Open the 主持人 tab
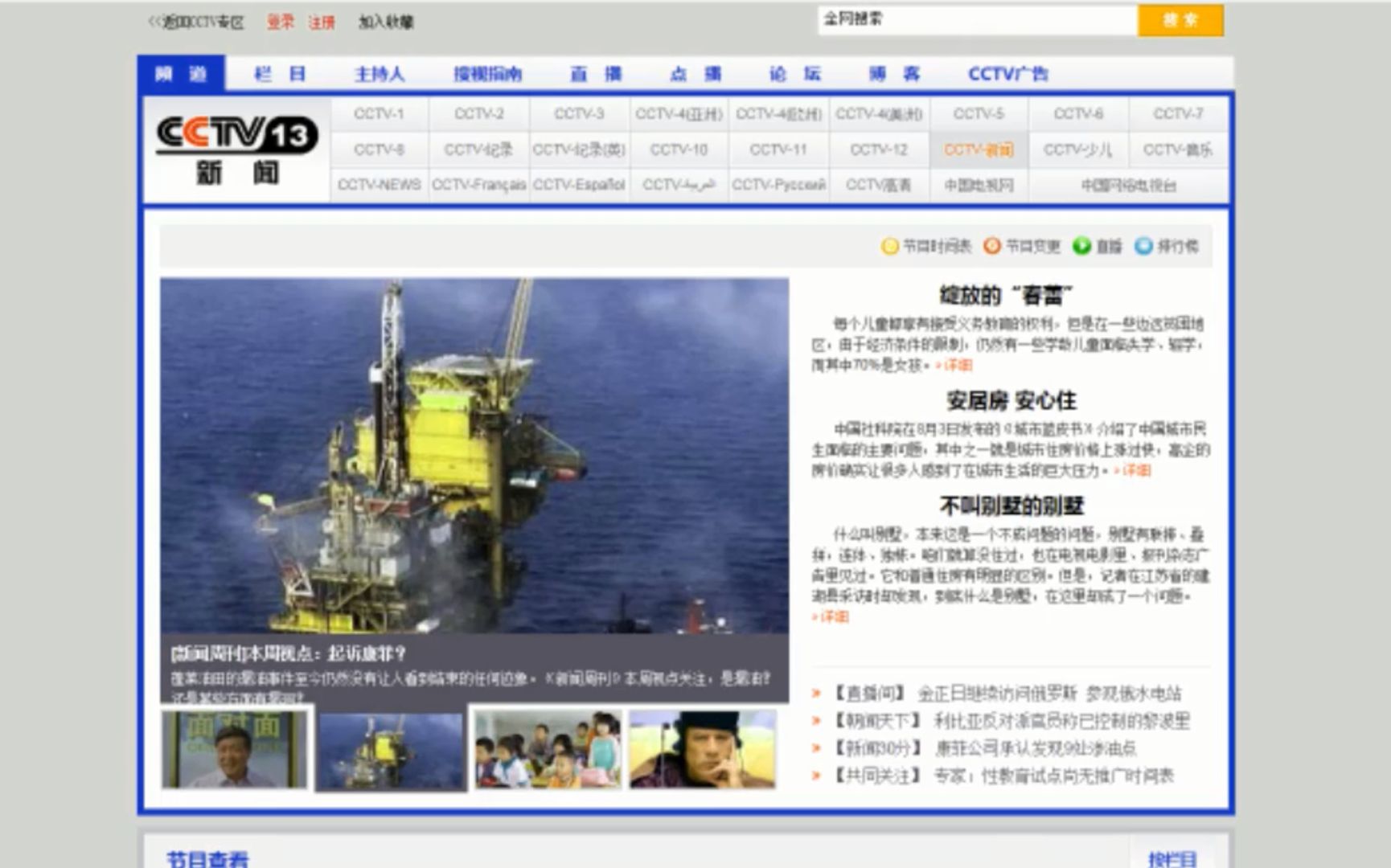This screenshot has height=868, width=1391. tap(380, 74)
